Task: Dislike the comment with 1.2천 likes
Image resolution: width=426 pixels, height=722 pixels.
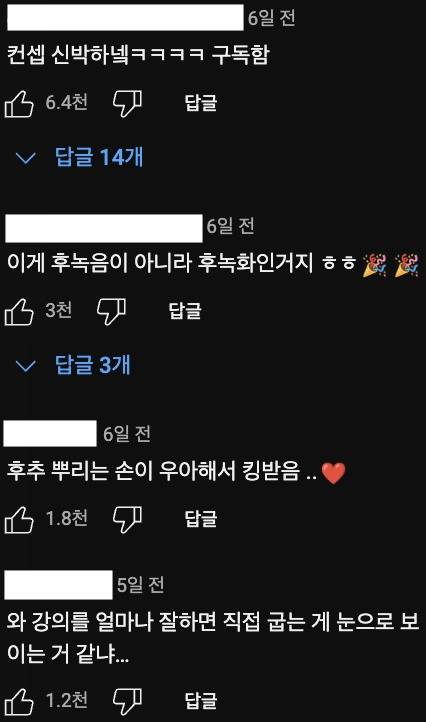Action: pyautogui.click(x=128, y=702)
